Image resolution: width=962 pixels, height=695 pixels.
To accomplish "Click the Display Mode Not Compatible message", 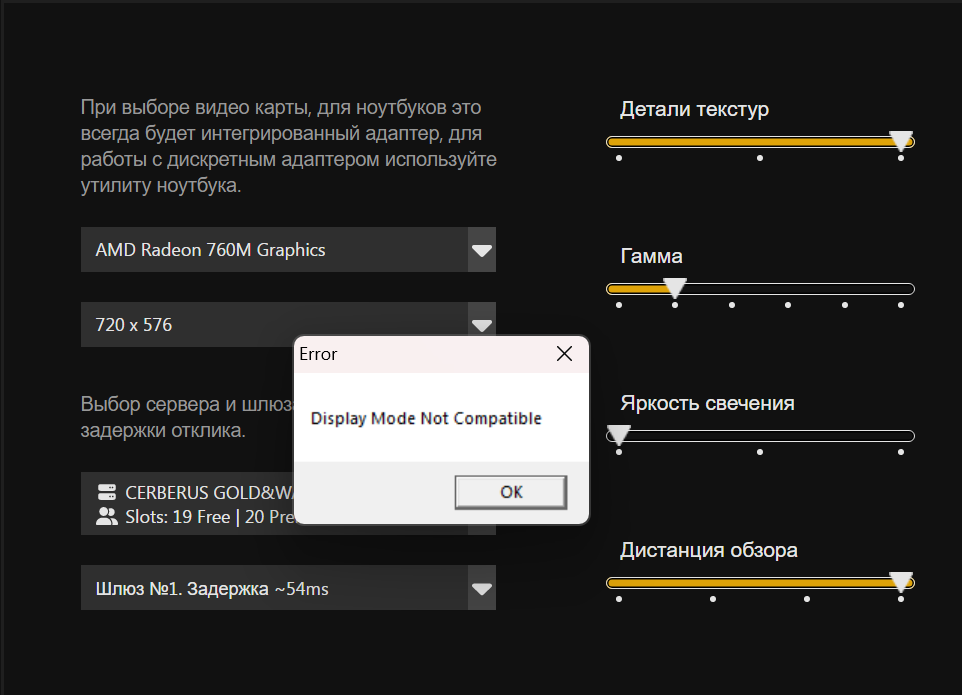I will (426, 418).
